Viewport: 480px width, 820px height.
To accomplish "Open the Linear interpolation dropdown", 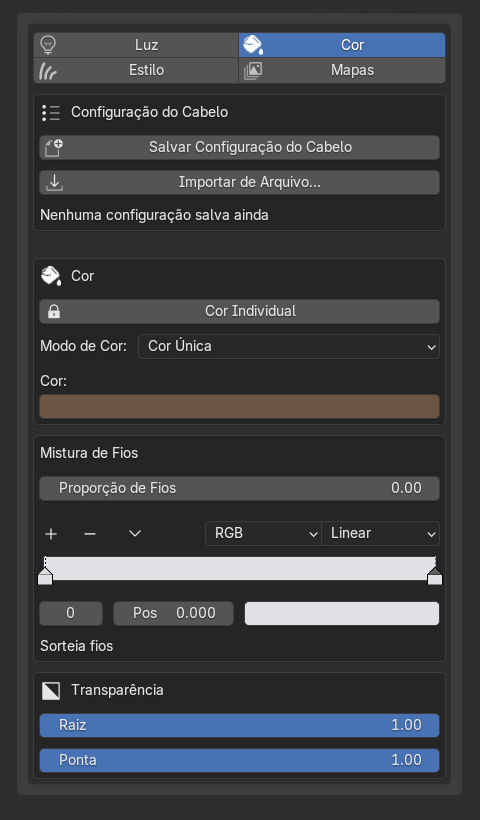I will (381, 533).
